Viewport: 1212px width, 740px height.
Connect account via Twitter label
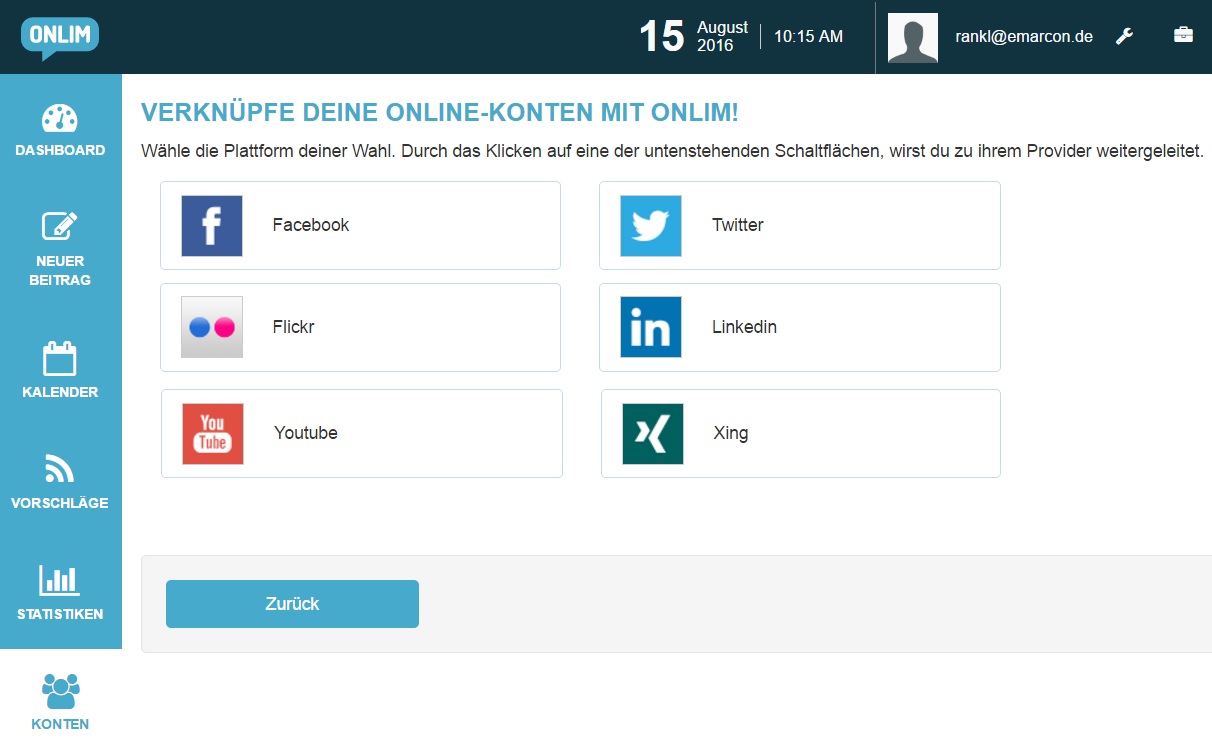click(738, 225)
